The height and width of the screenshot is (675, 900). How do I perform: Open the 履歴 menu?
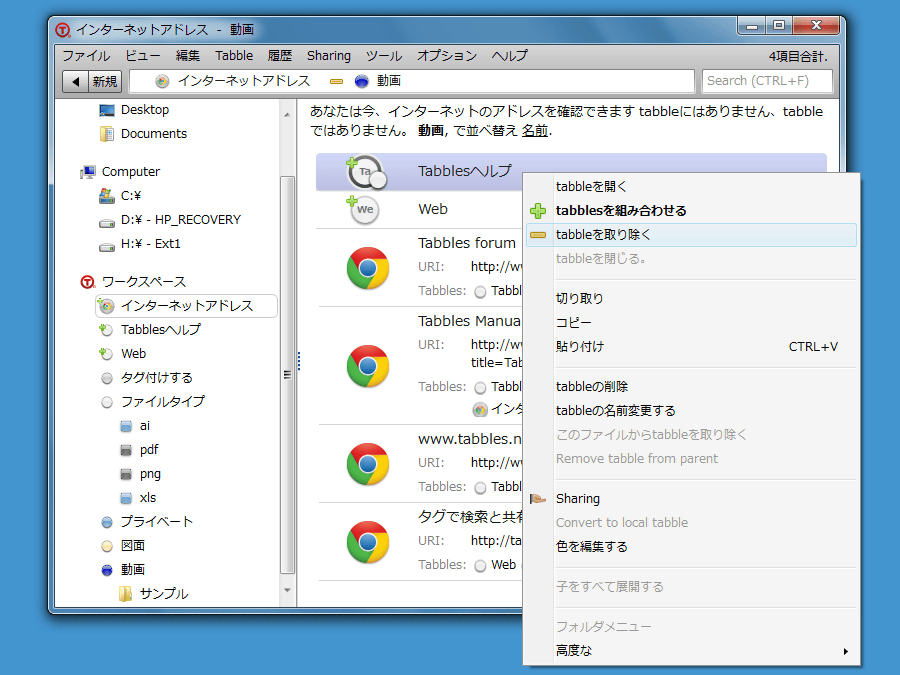pyautogui.click(x=280, y=56)
